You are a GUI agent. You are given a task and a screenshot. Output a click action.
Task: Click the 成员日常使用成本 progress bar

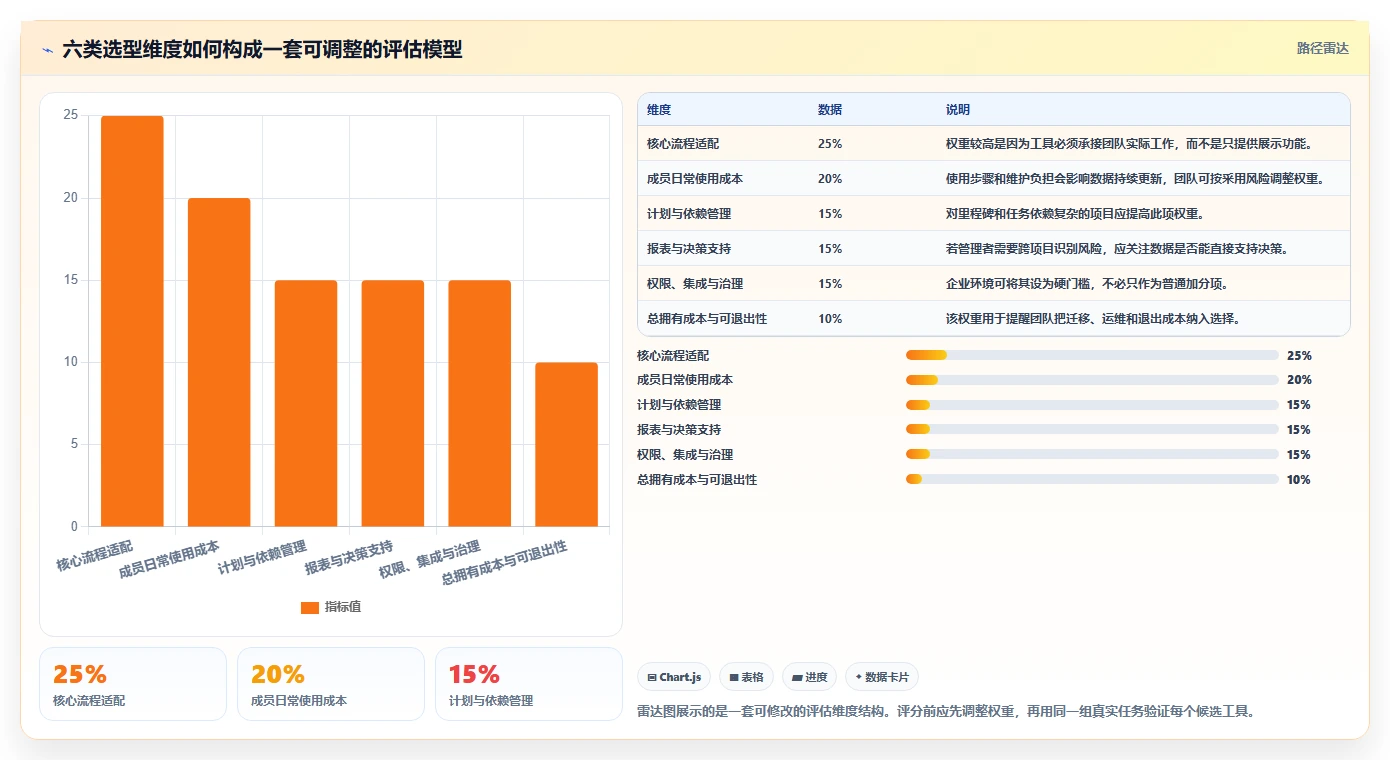(1092, 380)
